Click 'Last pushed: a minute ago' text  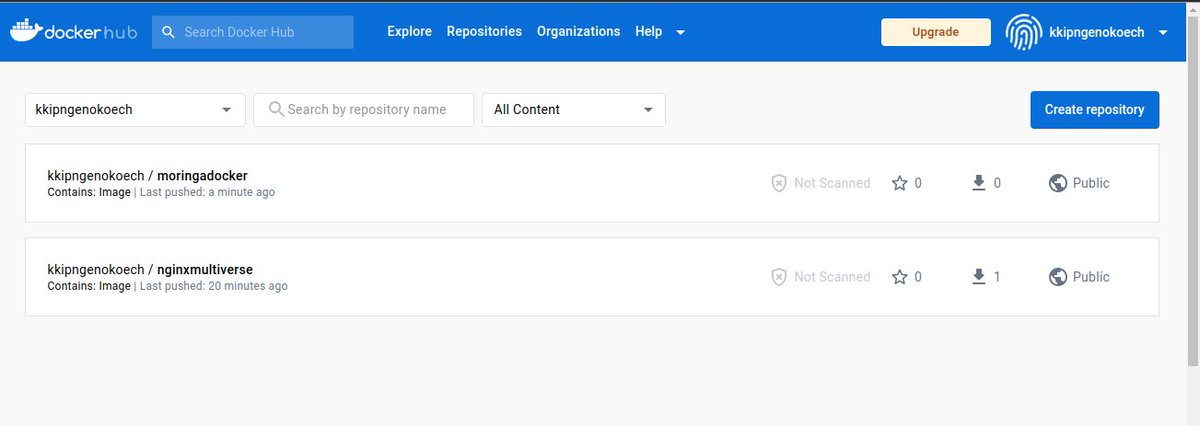tap(207, 192)
